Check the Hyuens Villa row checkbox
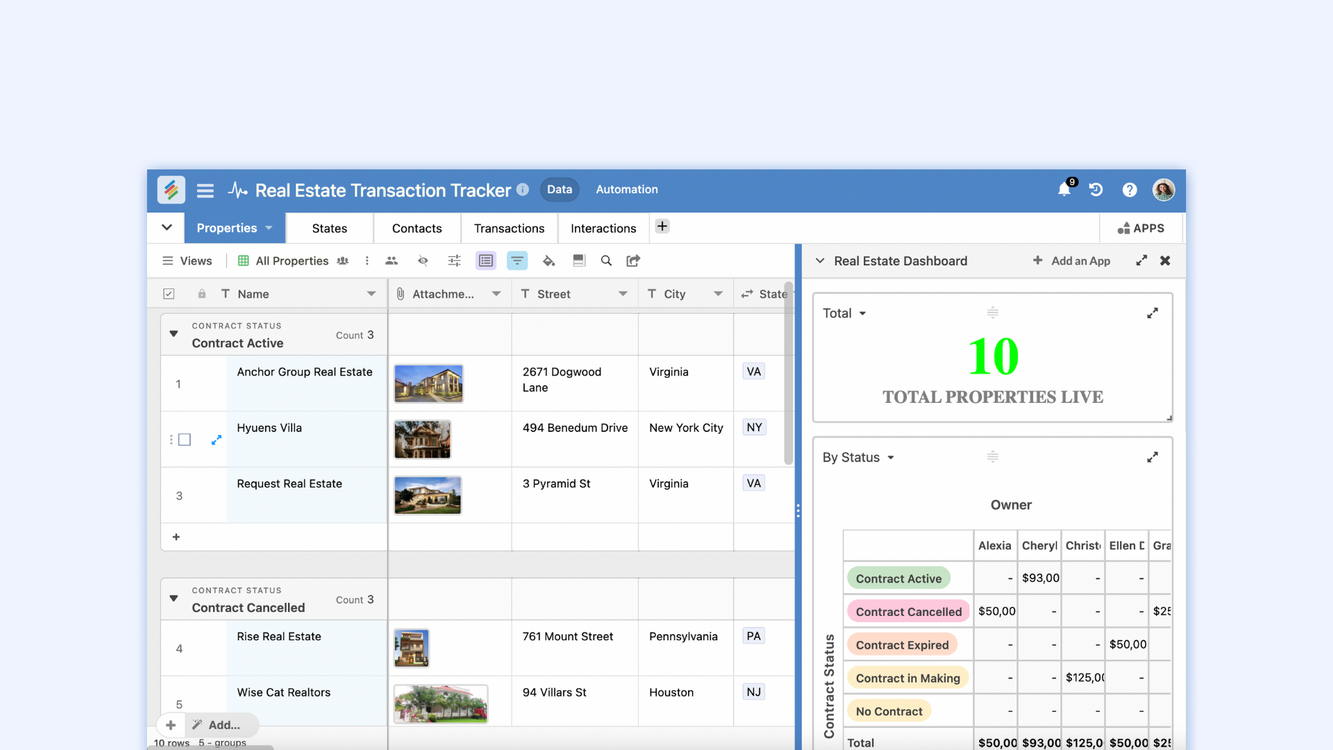1333x750 pixels. [x=185, y=440]
